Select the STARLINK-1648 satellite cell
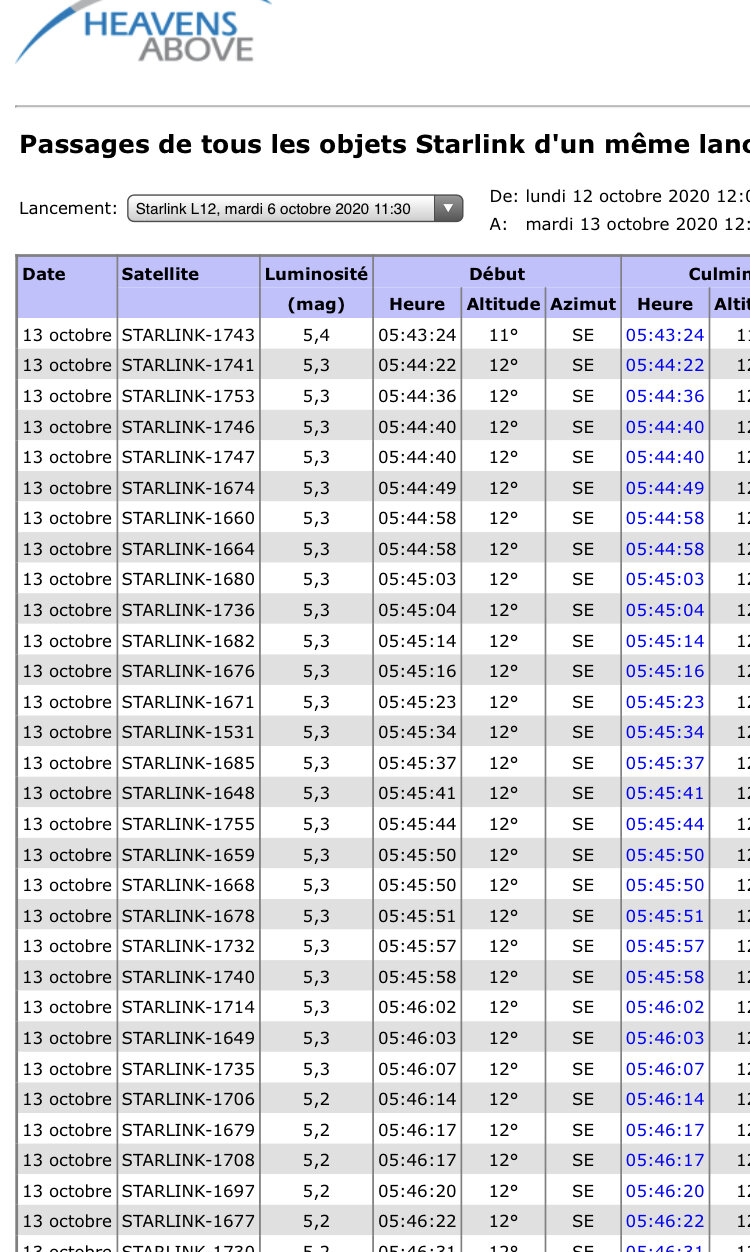Screen dimensions: 750x1252 [188, 793]
